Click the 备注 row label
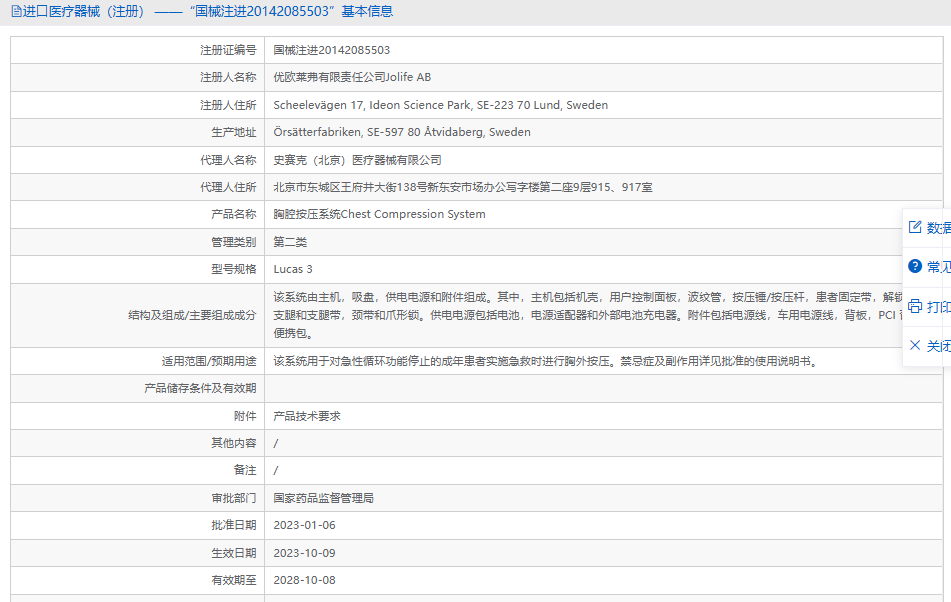Screen dimensions: 951x602 click(x=245, y=470)
